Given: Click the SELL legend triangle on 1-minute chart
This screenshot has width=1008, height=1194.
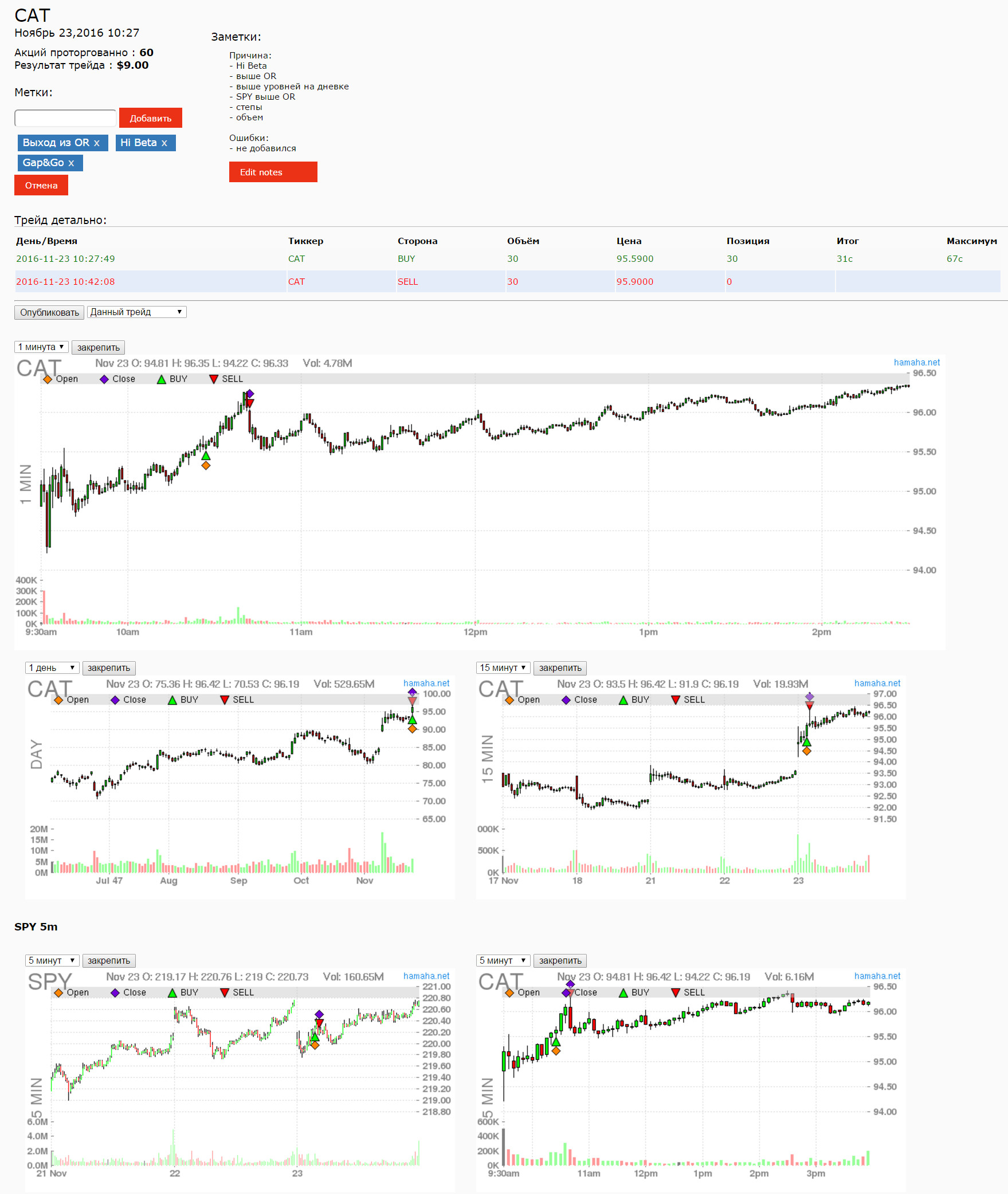Looking at the screenshot, I should (x=214, y=379).
